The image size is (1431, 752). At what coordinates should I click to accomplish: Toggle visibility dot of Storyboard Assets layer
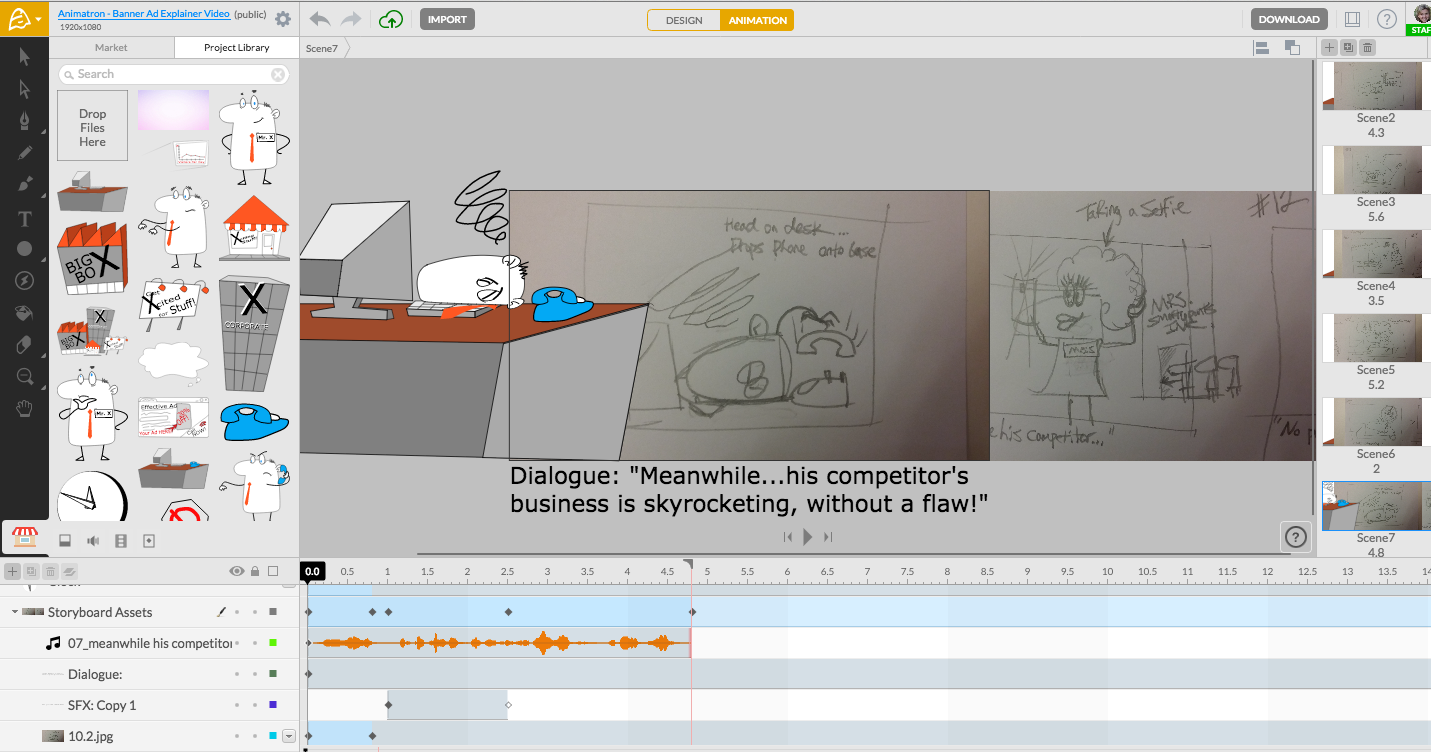pos(237,612)
